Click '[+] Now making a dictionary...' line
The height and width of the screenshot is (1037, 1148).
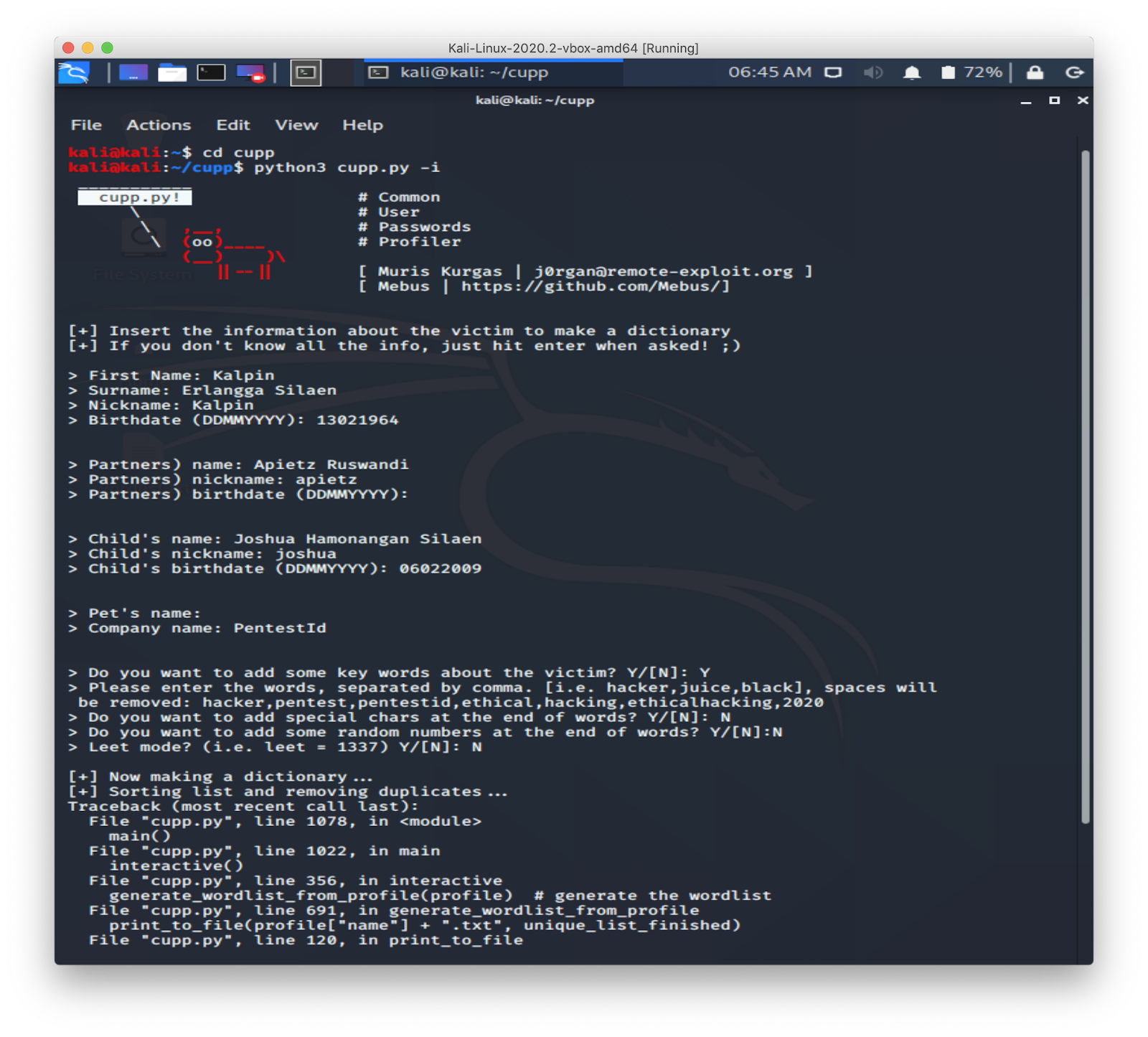[221, 777]
